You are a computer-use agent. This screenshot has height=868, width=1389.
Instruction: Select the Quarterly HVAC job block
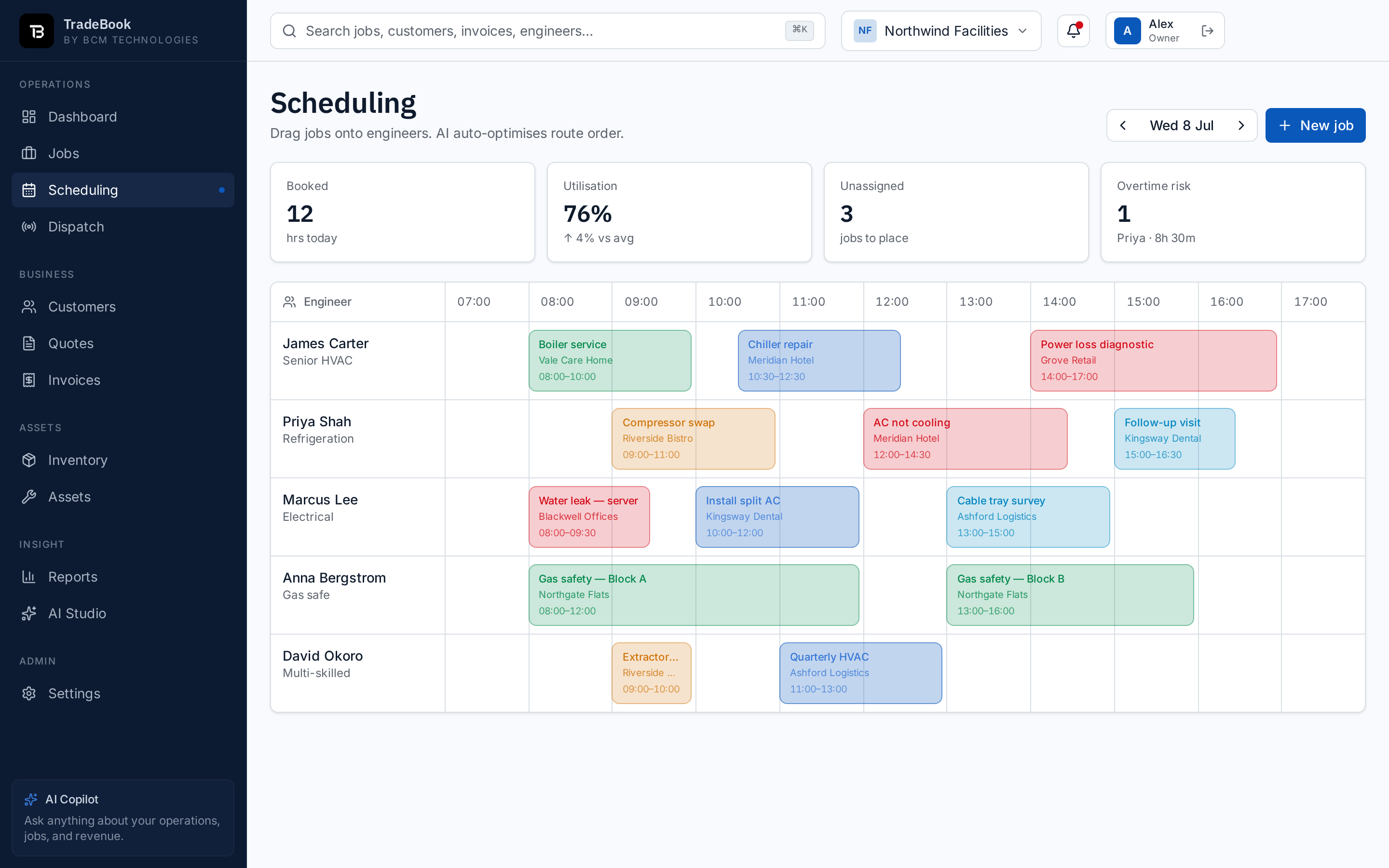(860, 673)
